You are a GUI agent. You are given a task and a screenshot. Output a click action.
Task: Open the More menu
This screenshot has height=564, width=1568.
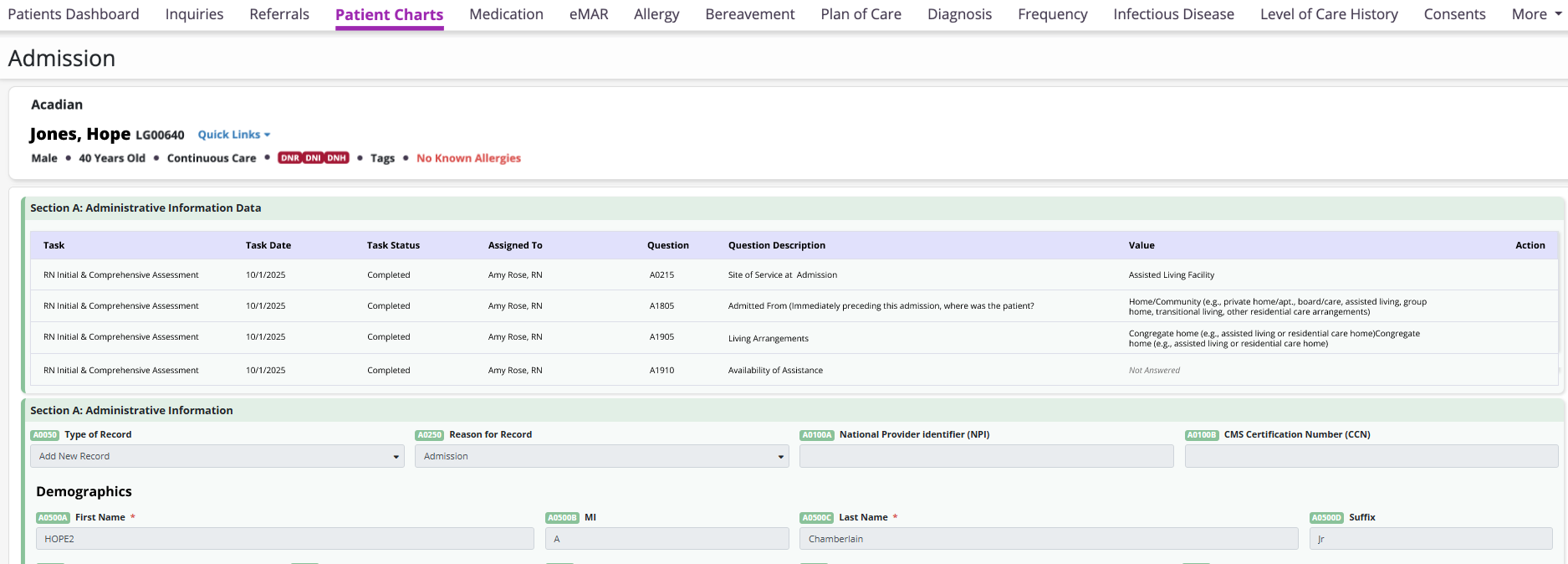coord(1535,14)
